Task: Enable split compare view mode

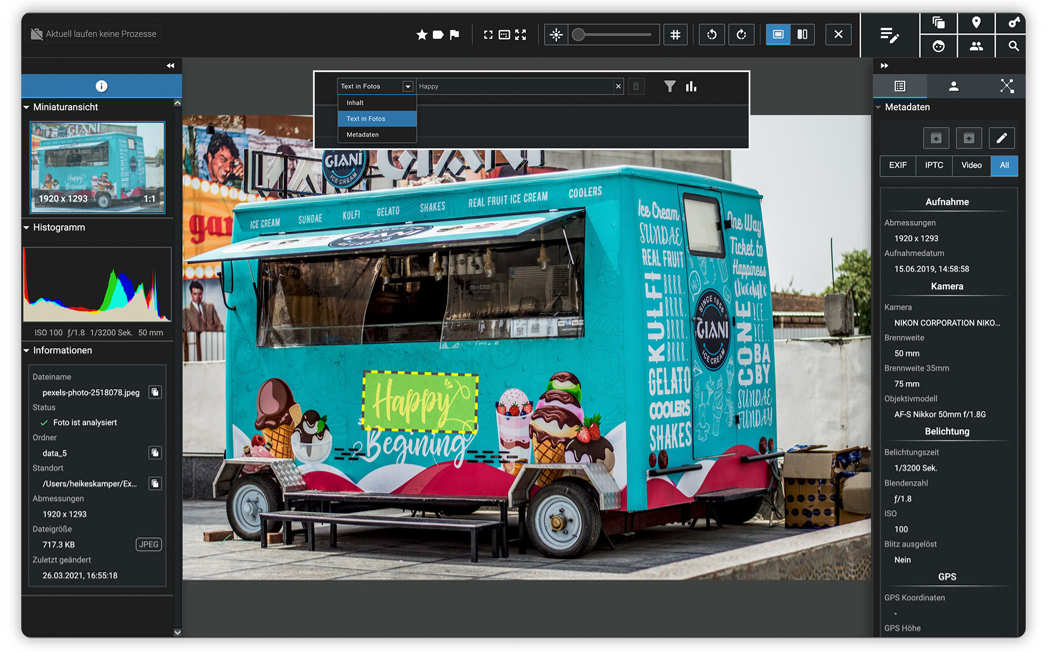Action: coord(802,35)
